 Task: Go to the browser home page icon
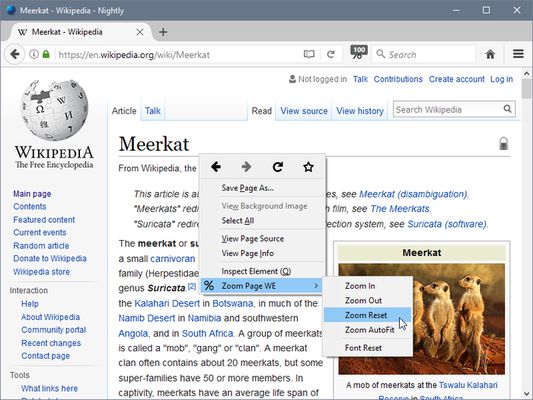tap(490, 54)
